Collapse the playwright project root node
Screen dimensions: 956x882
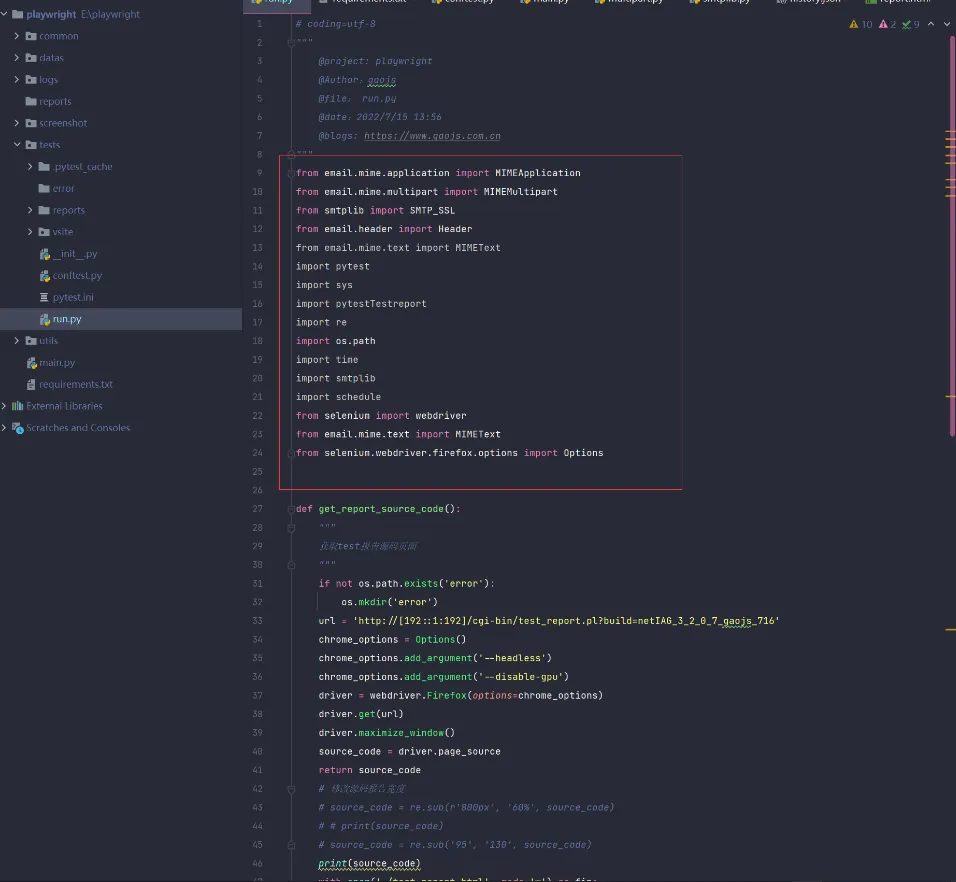(x=4, y=13)
